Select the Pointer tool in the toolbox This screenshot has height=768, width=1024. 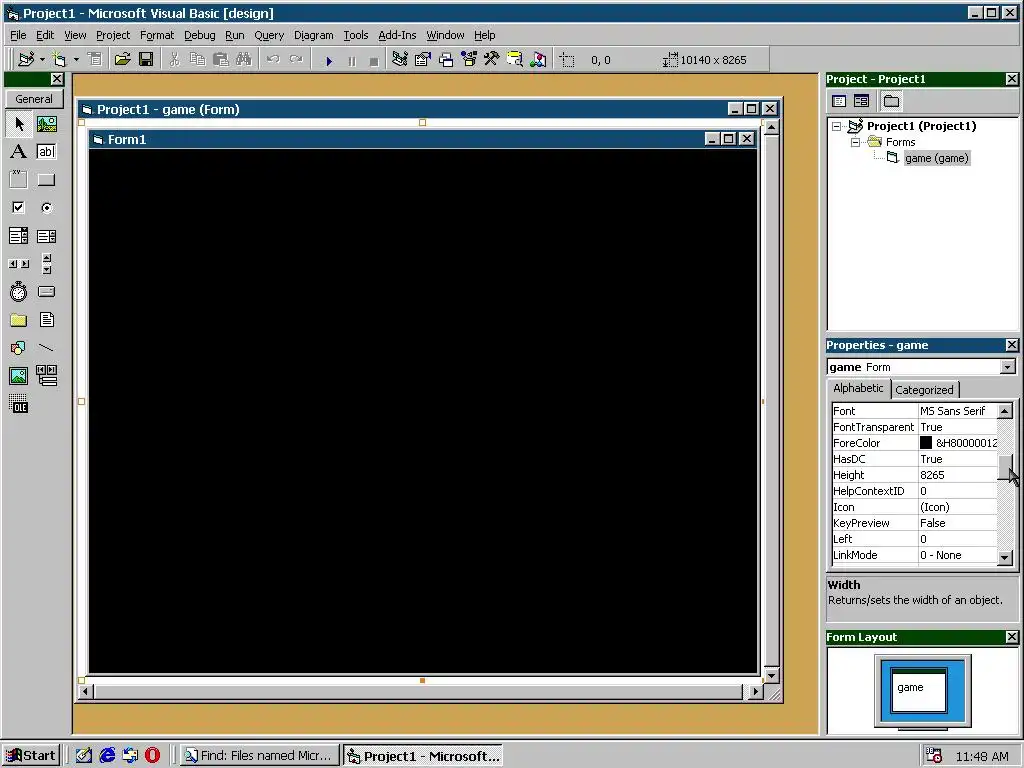19,123
